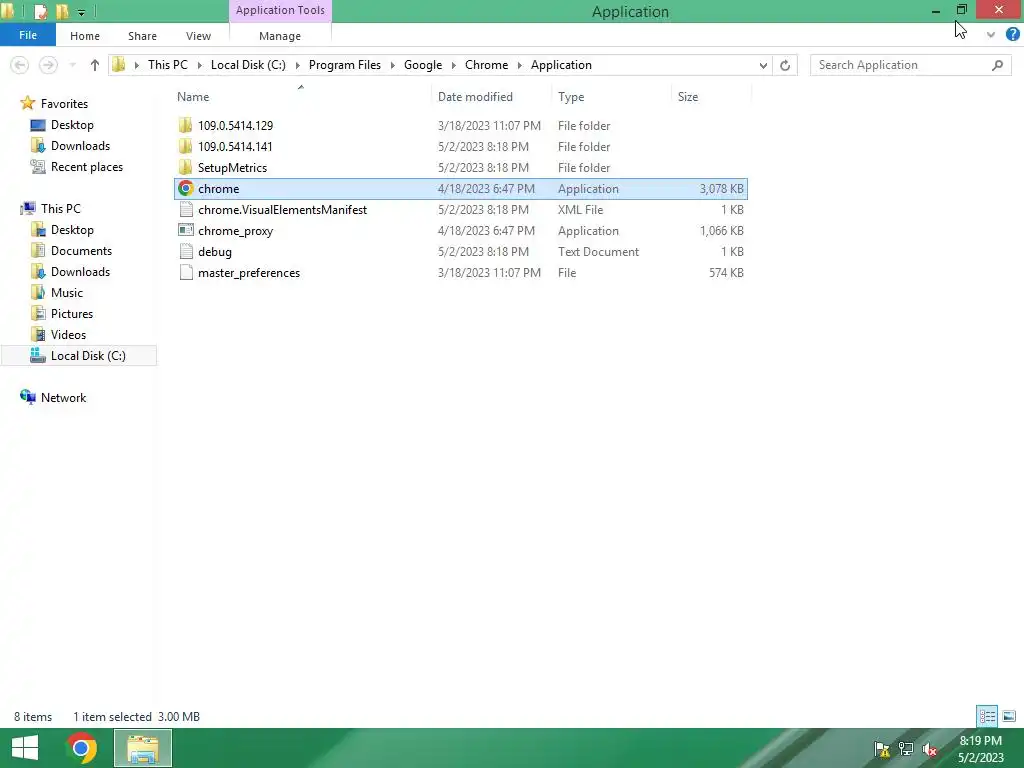Click the File Explorer taskbar icon

(143, 748)
